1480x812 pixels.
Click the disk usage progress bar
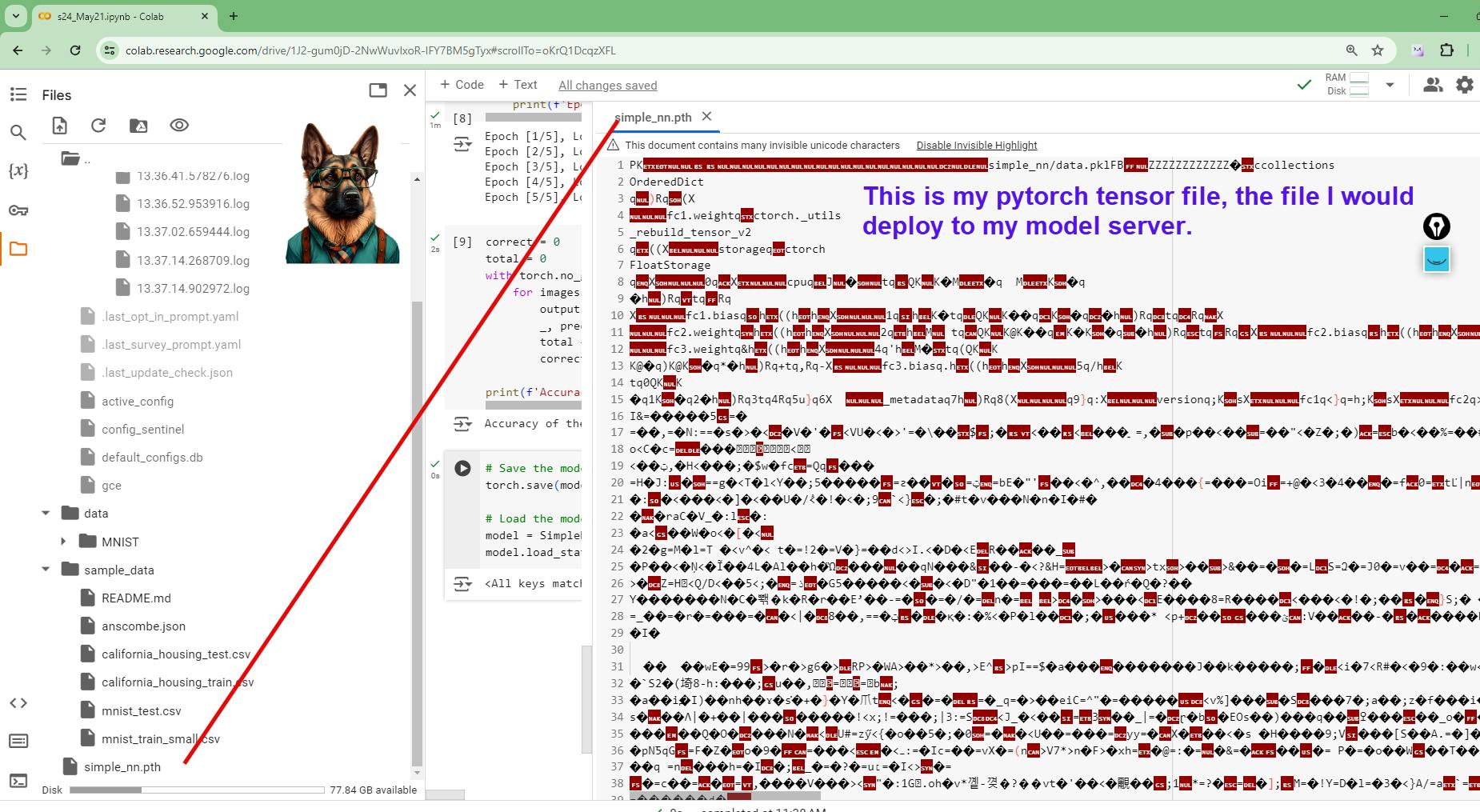[x=197, y=790]
